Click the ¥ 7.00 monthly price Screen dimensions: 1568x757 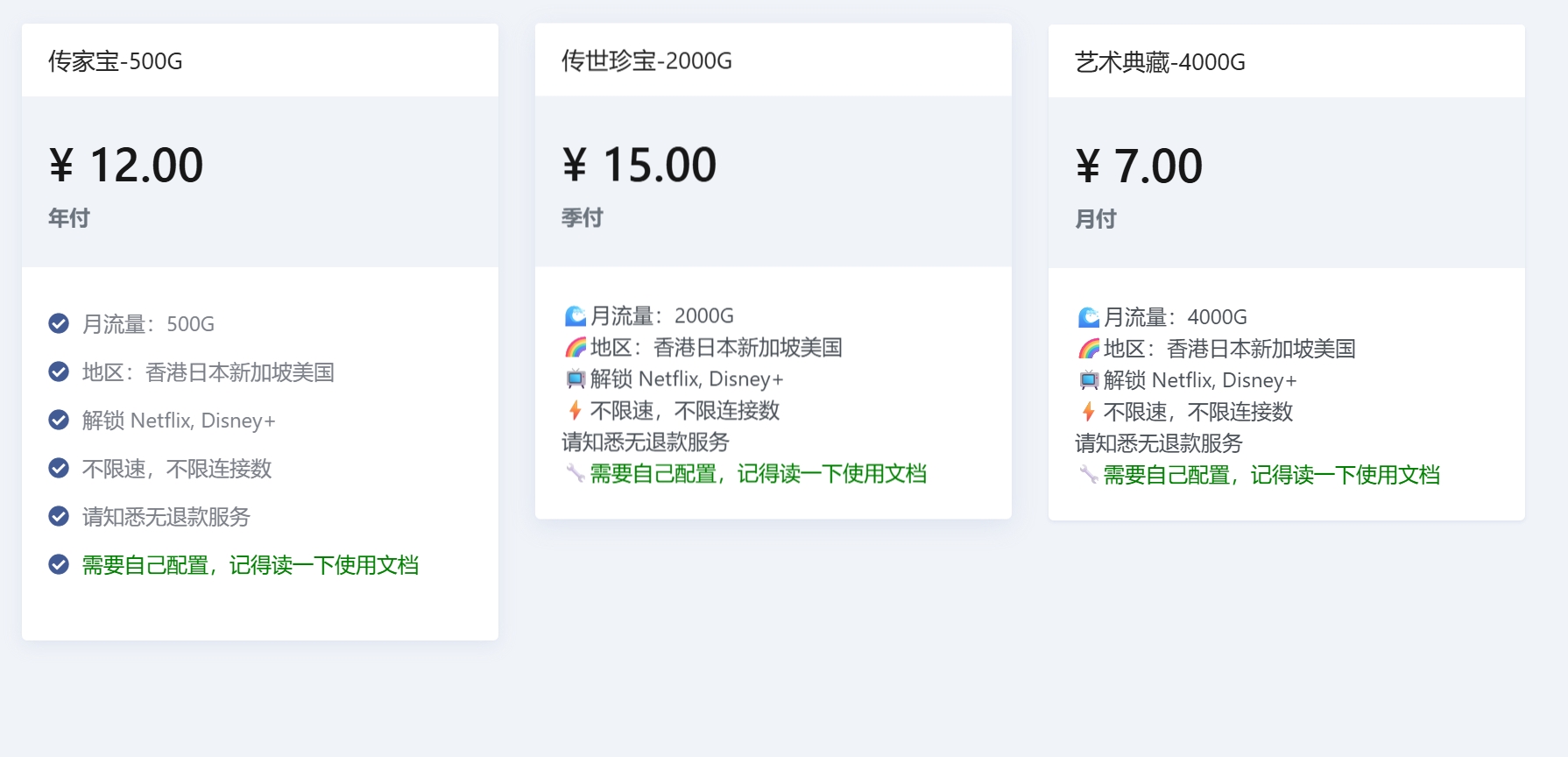tap(1139, 166)
